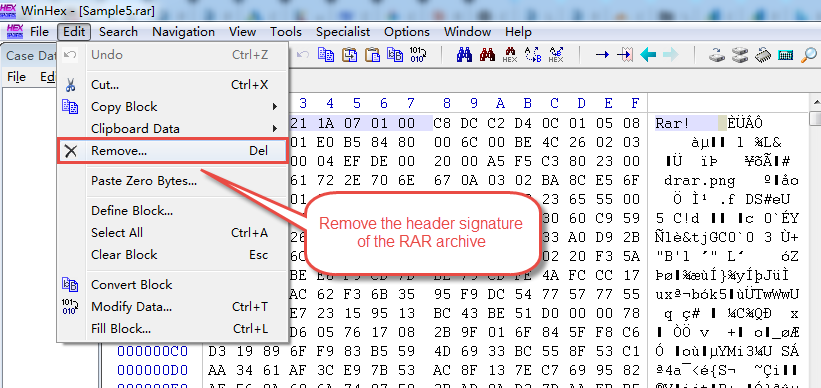Click Rar! in the text column
The height and width of the screenshot is (388, 821).
673,124
